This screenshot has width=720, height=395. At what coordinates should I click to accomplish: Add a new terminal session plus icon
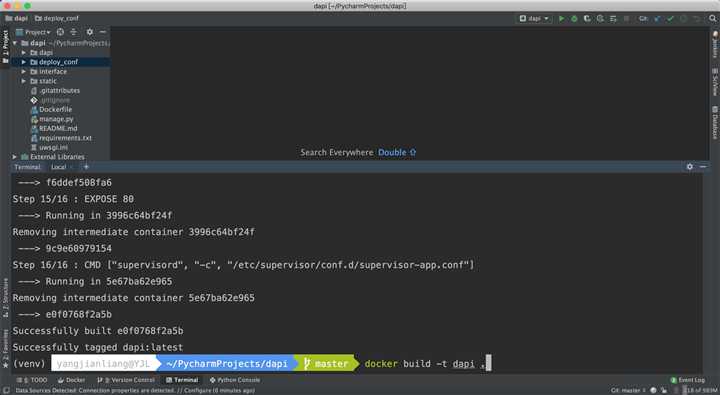pyautogui.click(x=86, y=167)
